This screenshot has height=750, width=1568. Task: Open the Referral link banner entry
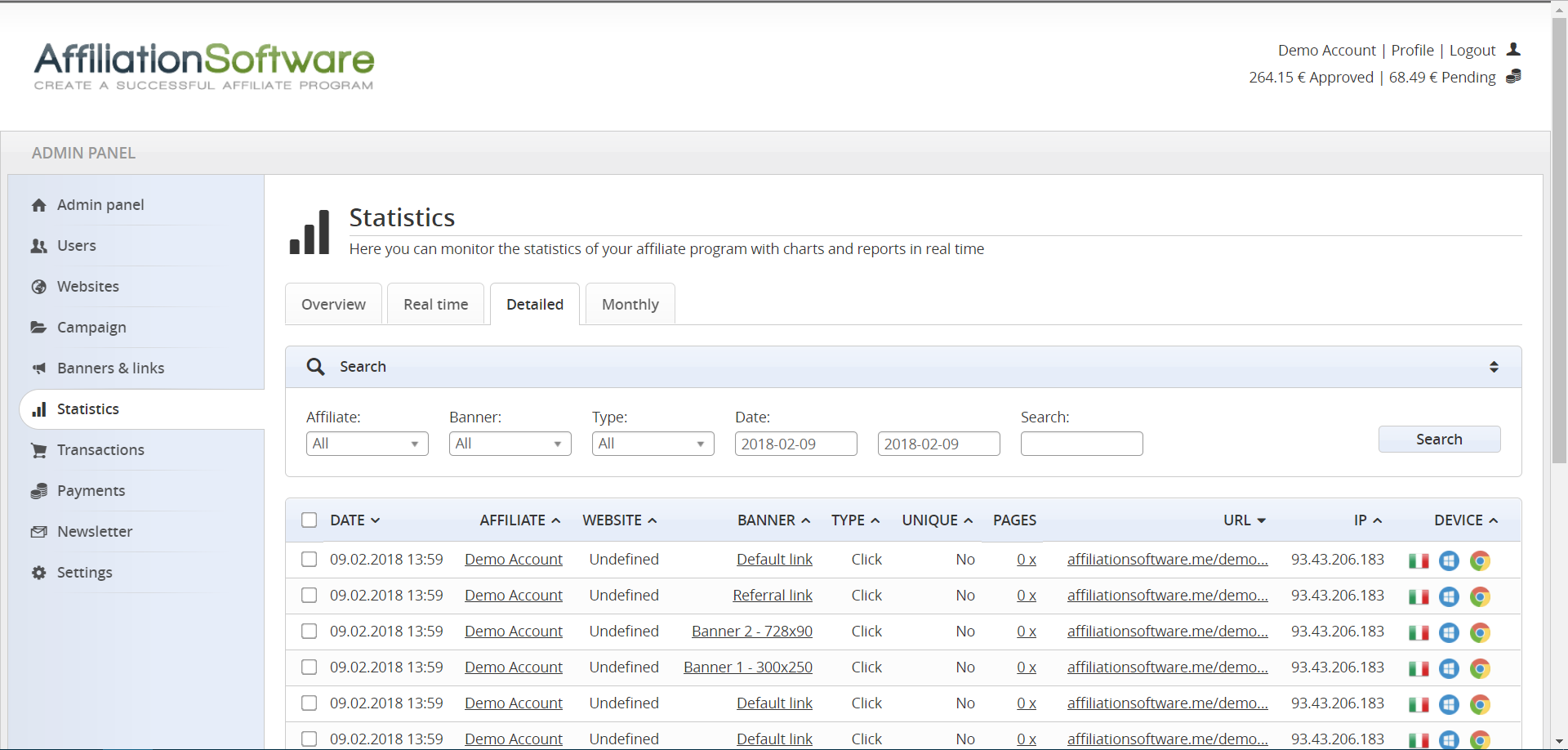(x=773, y=596)
